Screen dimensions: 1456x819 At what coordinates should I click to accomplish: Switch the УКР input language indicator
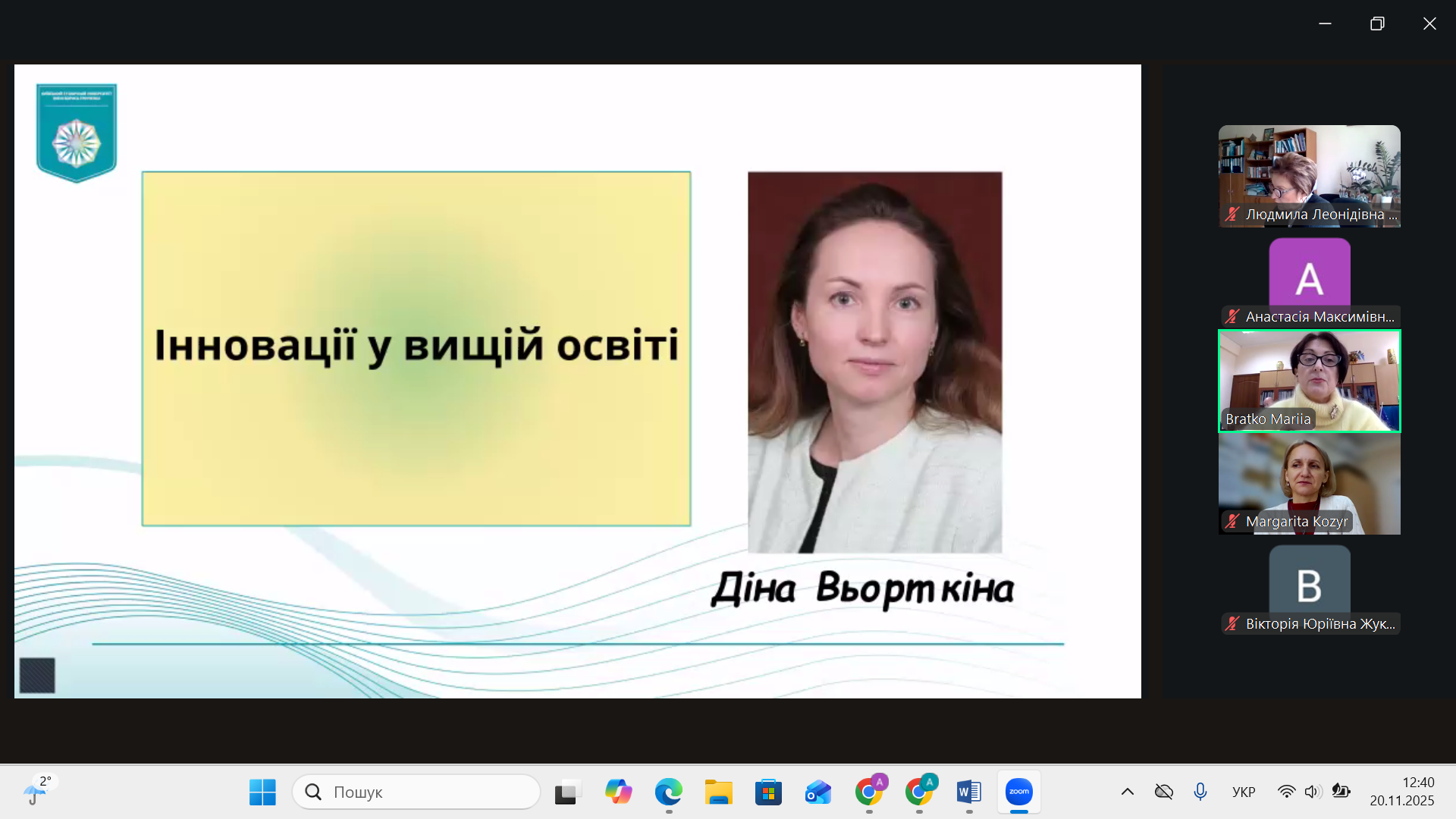1244,792
